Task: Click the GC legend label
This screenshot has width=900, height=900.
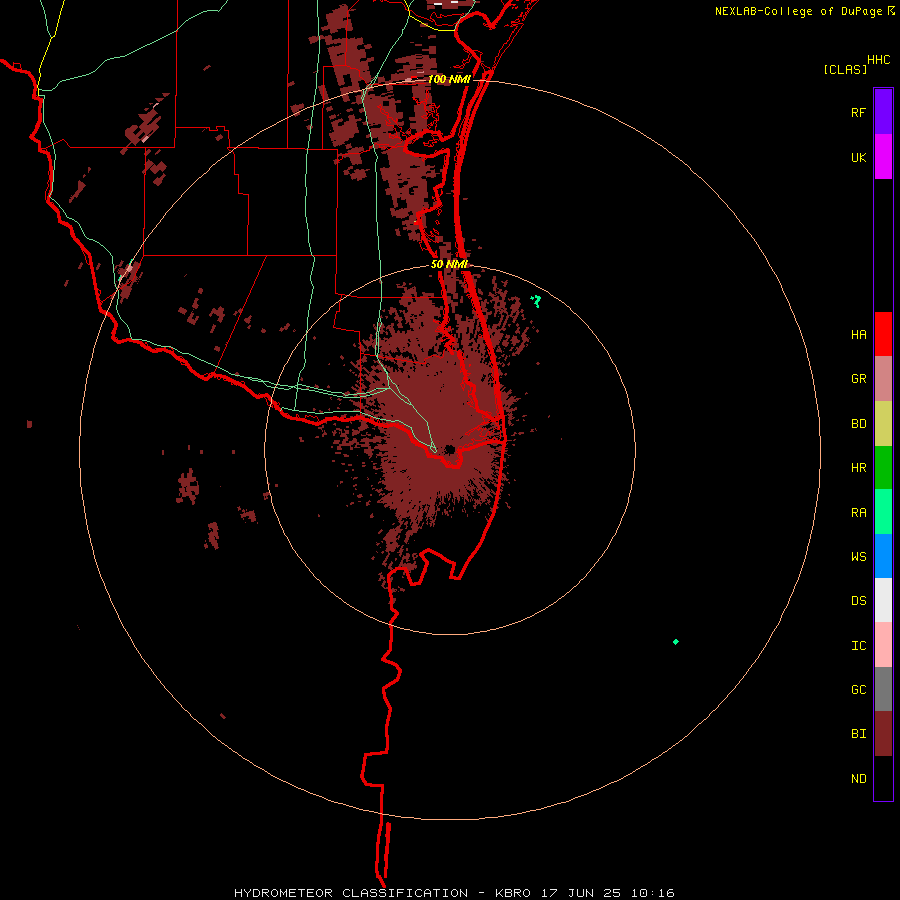Action: pyautogui.click(x=858, y=690)
